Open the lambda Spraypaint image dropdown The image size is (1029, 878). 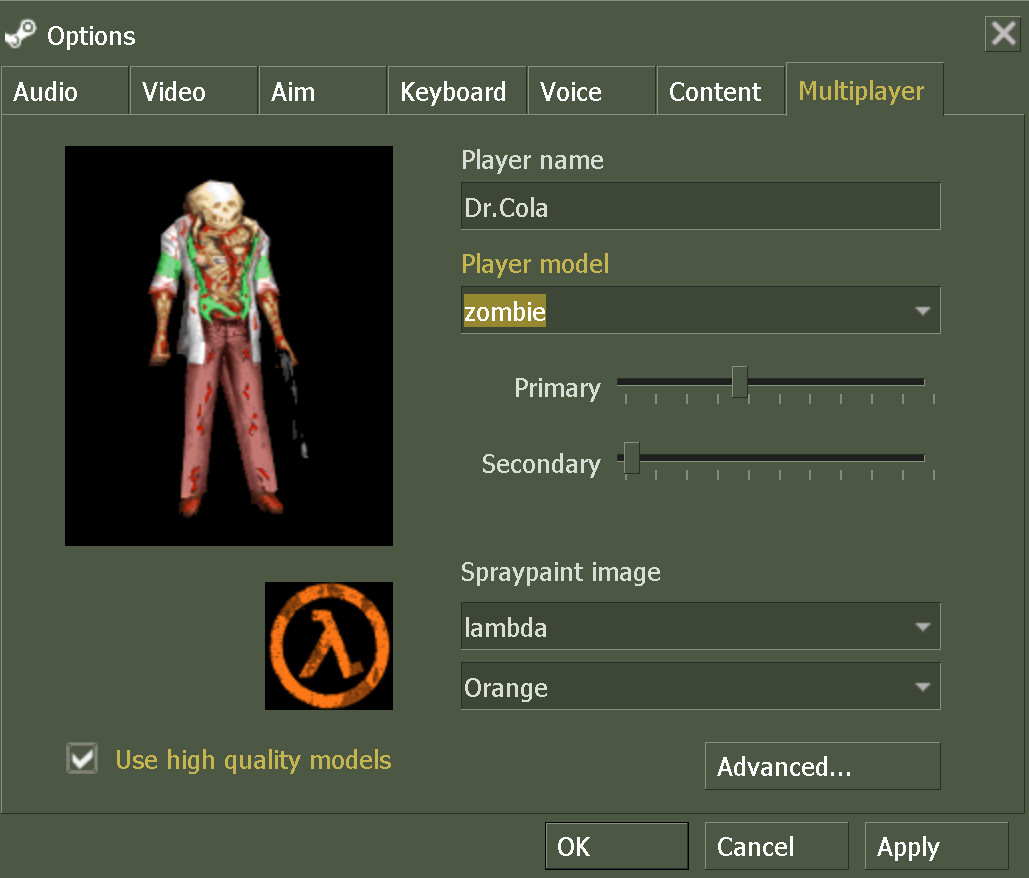pos(700,626)
